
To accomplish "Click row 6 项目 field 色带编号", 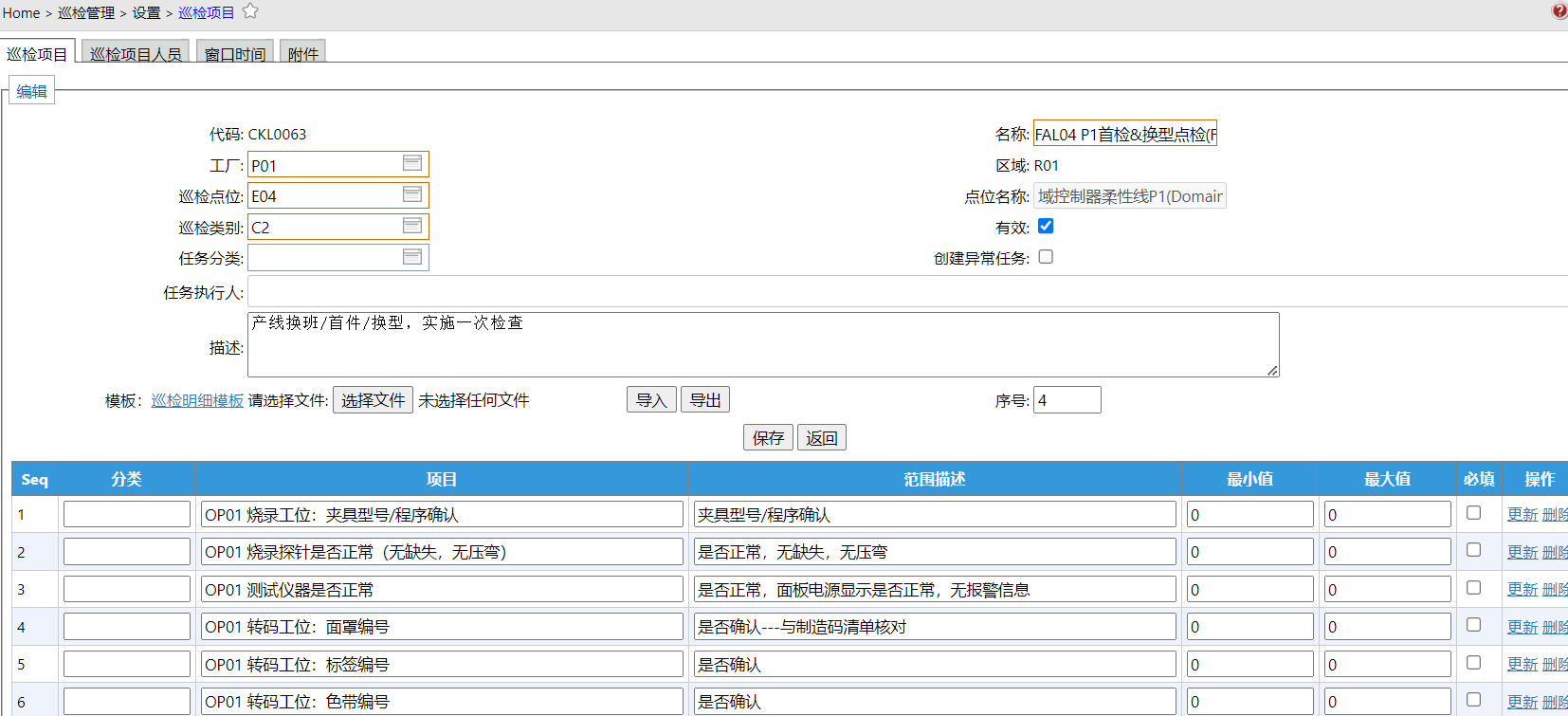I will 442,702.
